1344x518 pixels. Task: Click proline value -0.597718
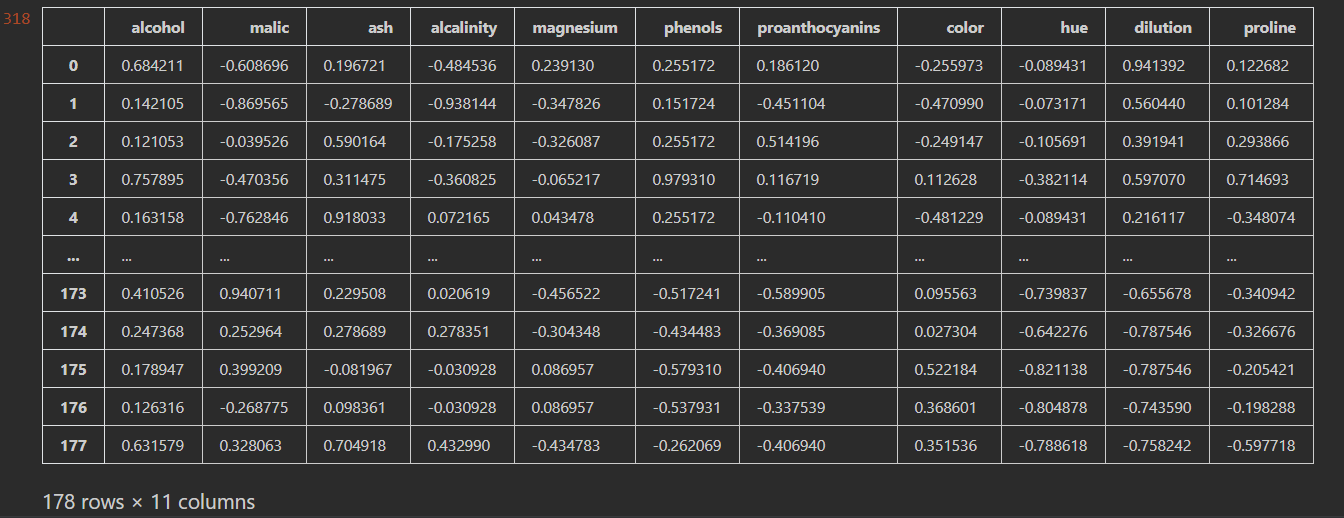click(x=1258, y=446)
